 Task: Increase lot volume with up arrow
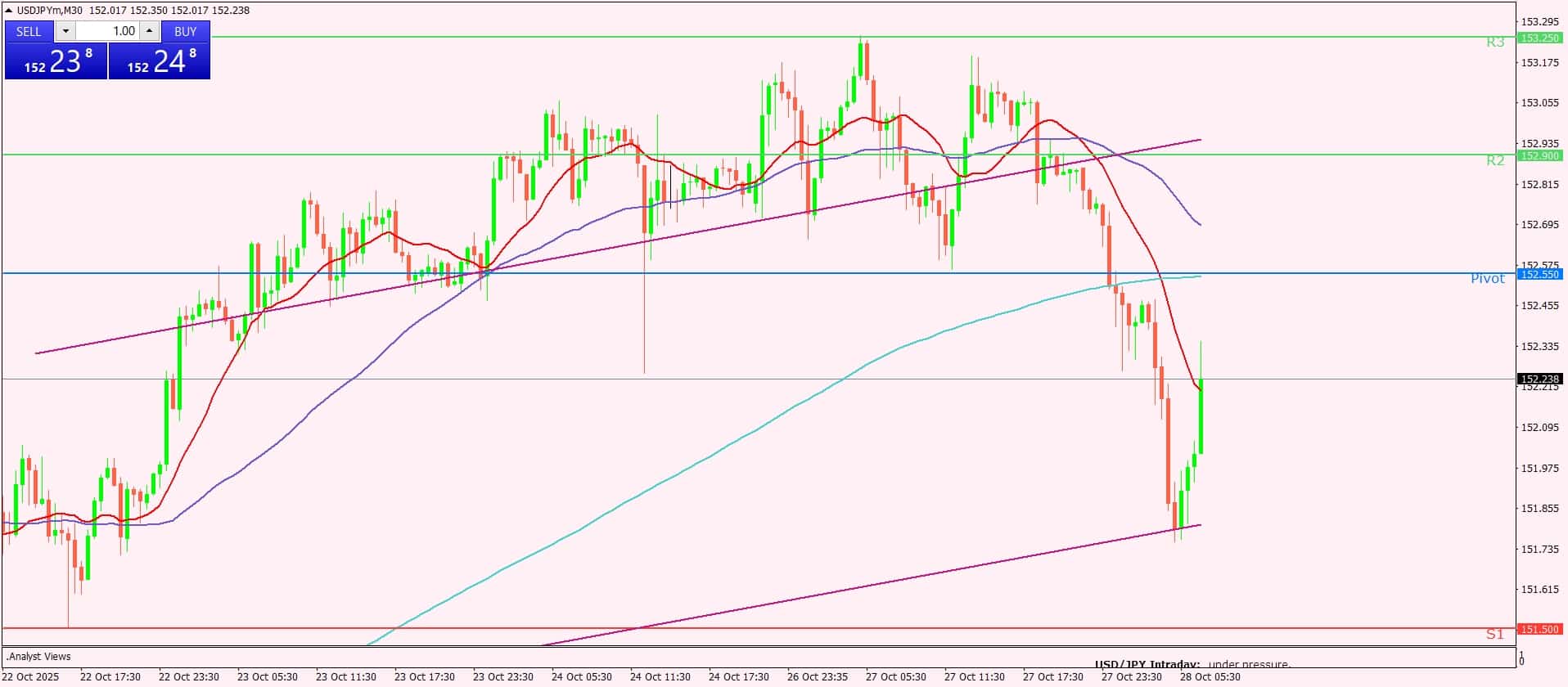pos(149,31)
